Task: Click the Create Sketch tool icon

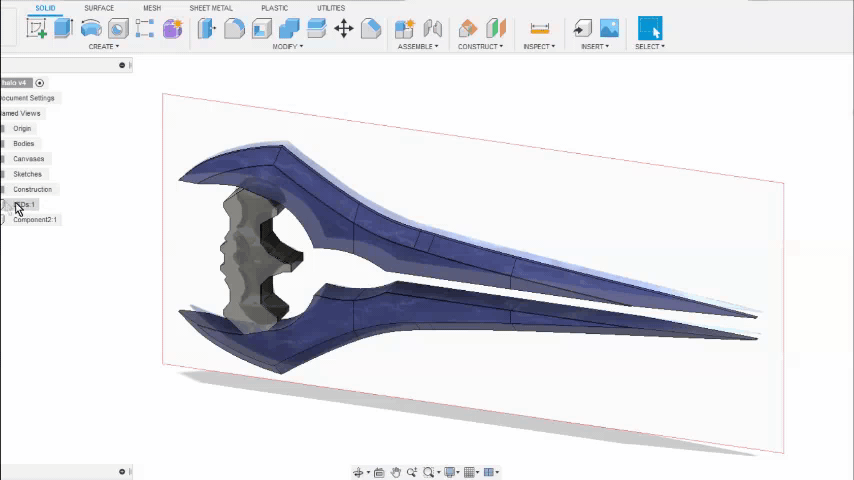Action: (36, 28)
